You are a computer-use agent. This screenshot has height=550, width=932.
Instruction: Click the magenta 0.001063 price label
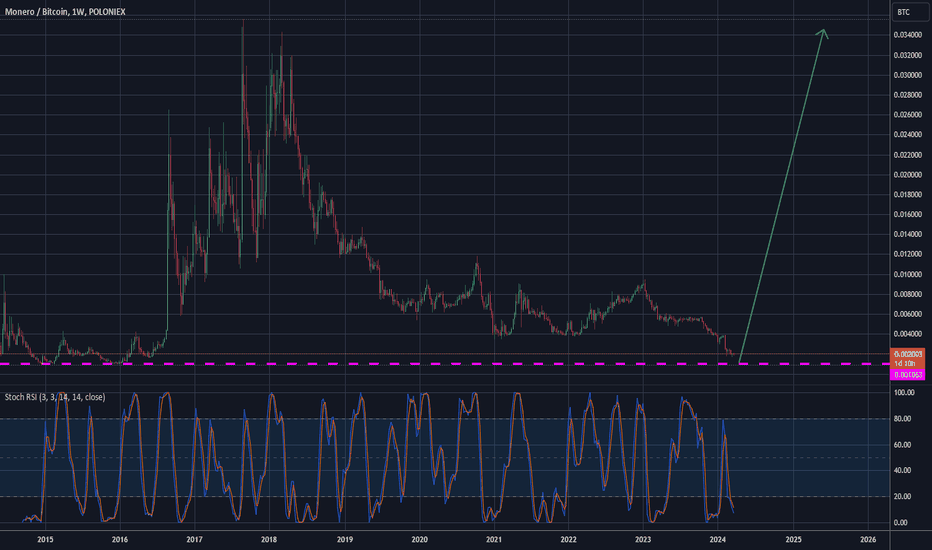[x=908, y=375]
